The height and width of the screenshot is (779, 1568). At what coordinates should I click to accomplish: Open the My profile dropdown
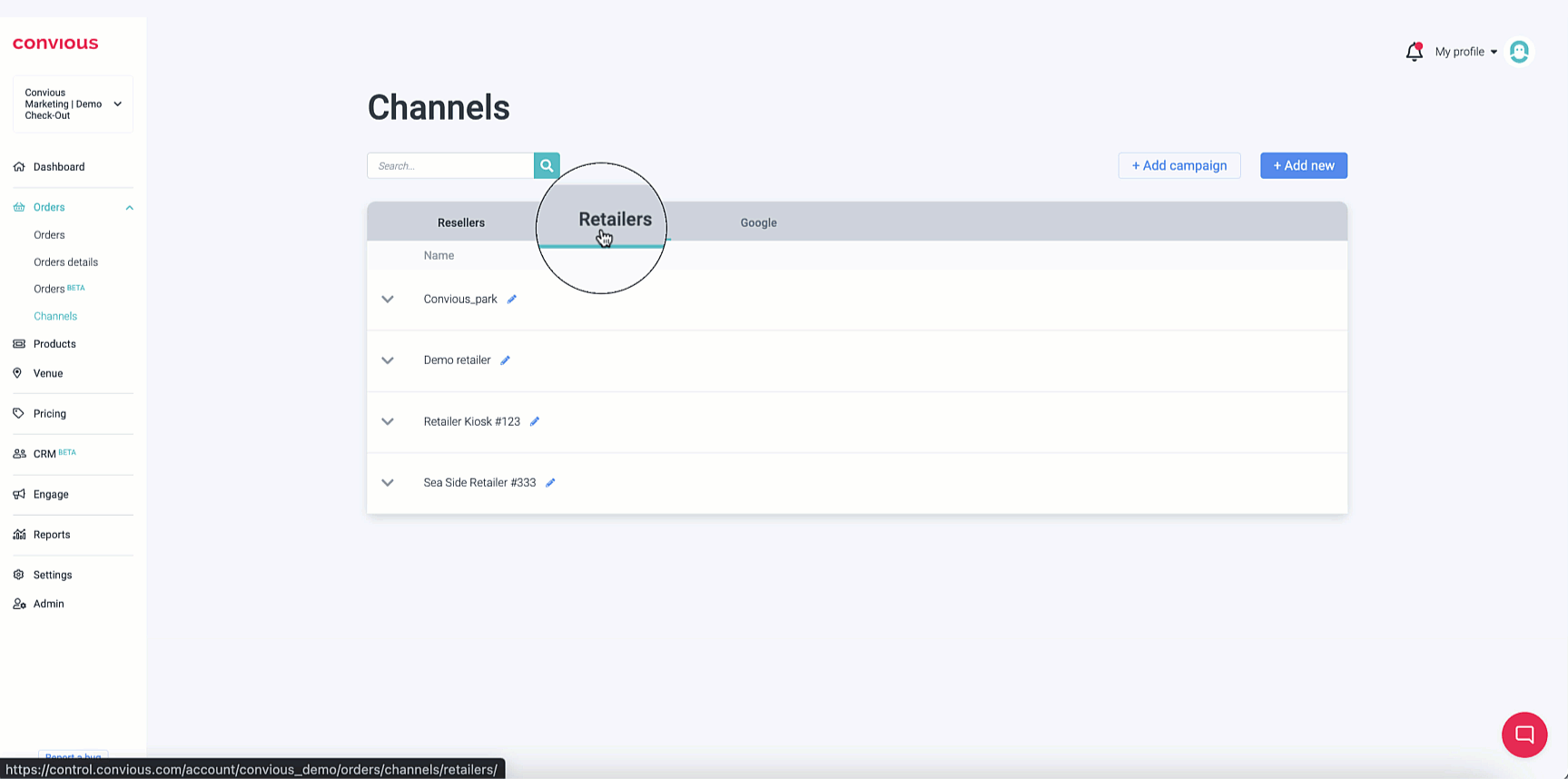coord(1465,52)
